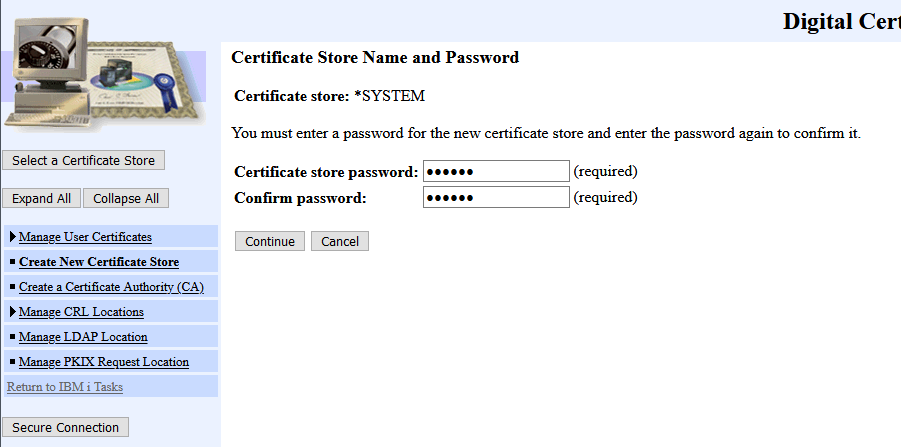Open Select a Certificate Store
The height and width of the screenshot is (447, 901).
pyautogui.click(x=84, y=160)
